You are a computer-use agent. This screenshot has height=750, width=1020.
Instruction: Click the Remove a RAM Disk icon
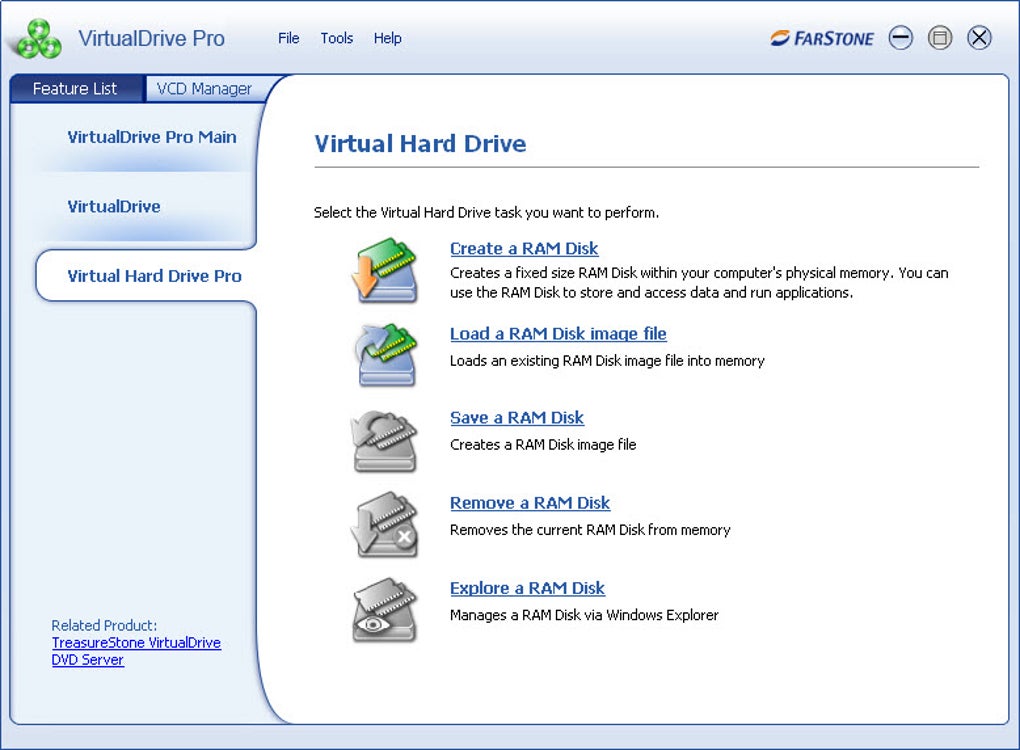click(384, 525)
